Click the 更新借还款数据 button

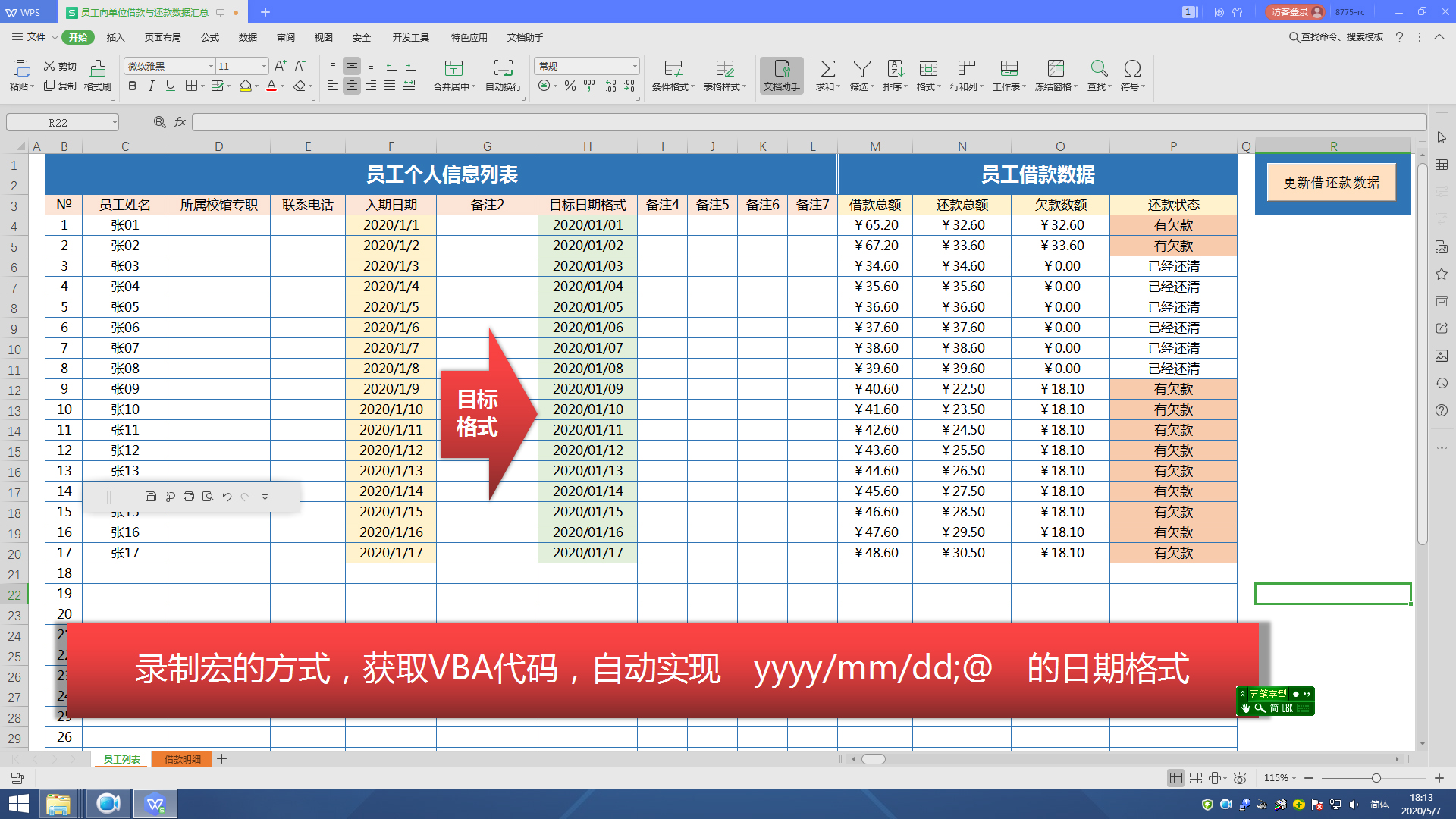coord(1331,182)
